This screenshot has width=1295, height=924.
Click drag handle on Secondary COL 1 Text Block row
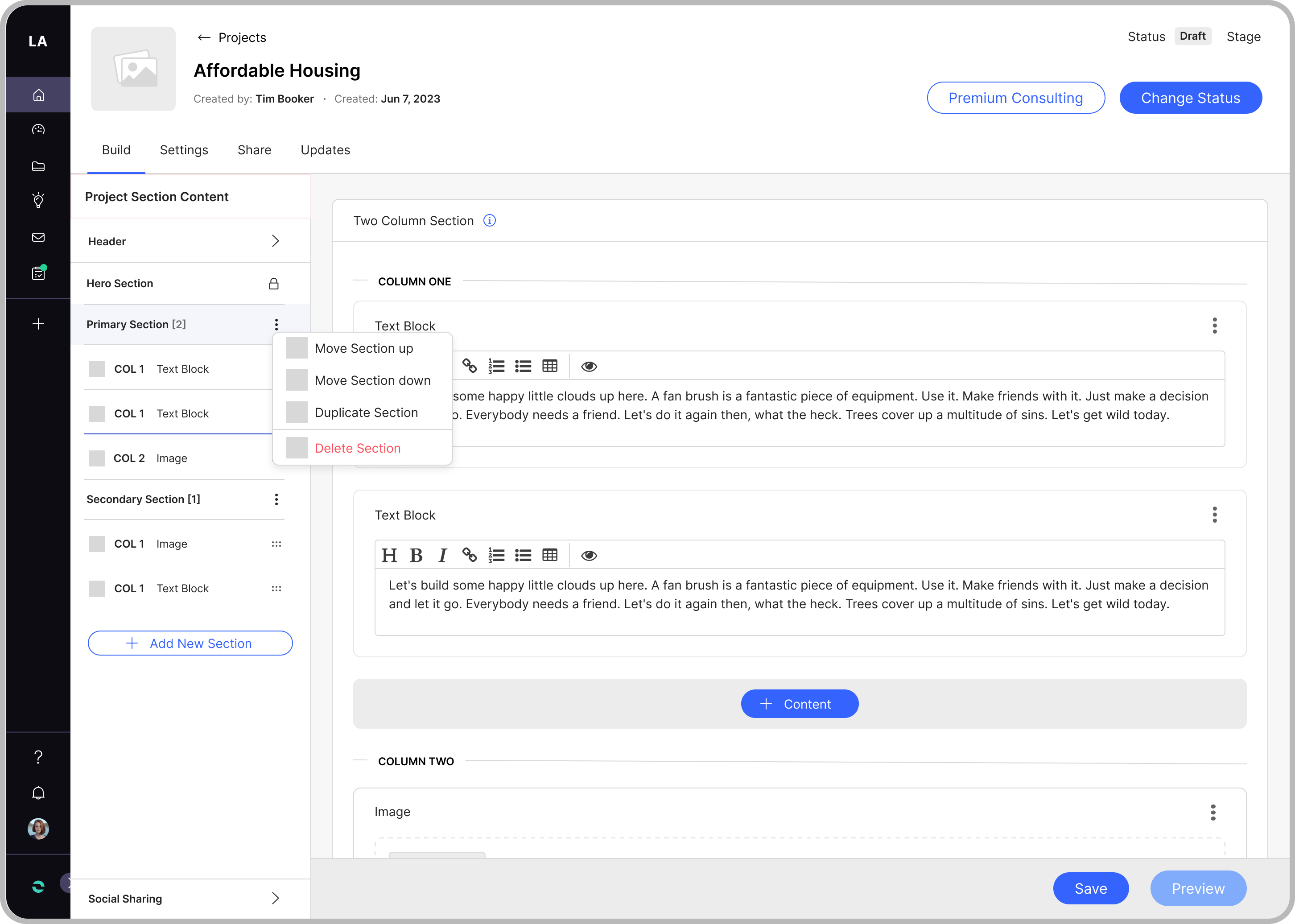[x=276, y=588]
